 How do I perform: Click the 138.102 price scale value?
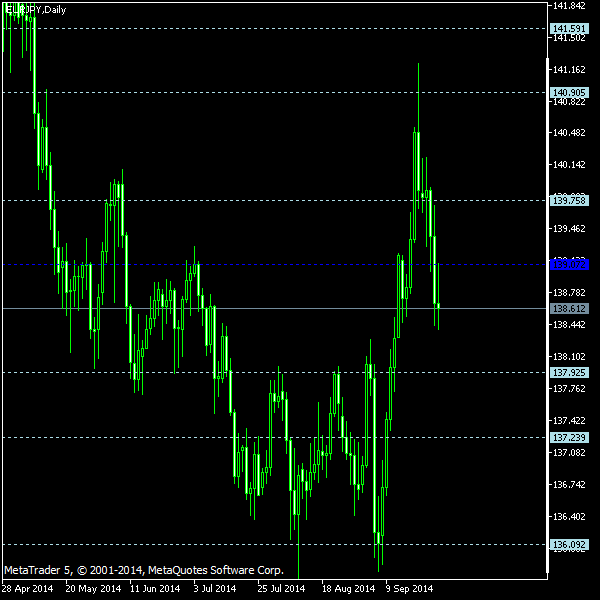(x=569, y=357)
